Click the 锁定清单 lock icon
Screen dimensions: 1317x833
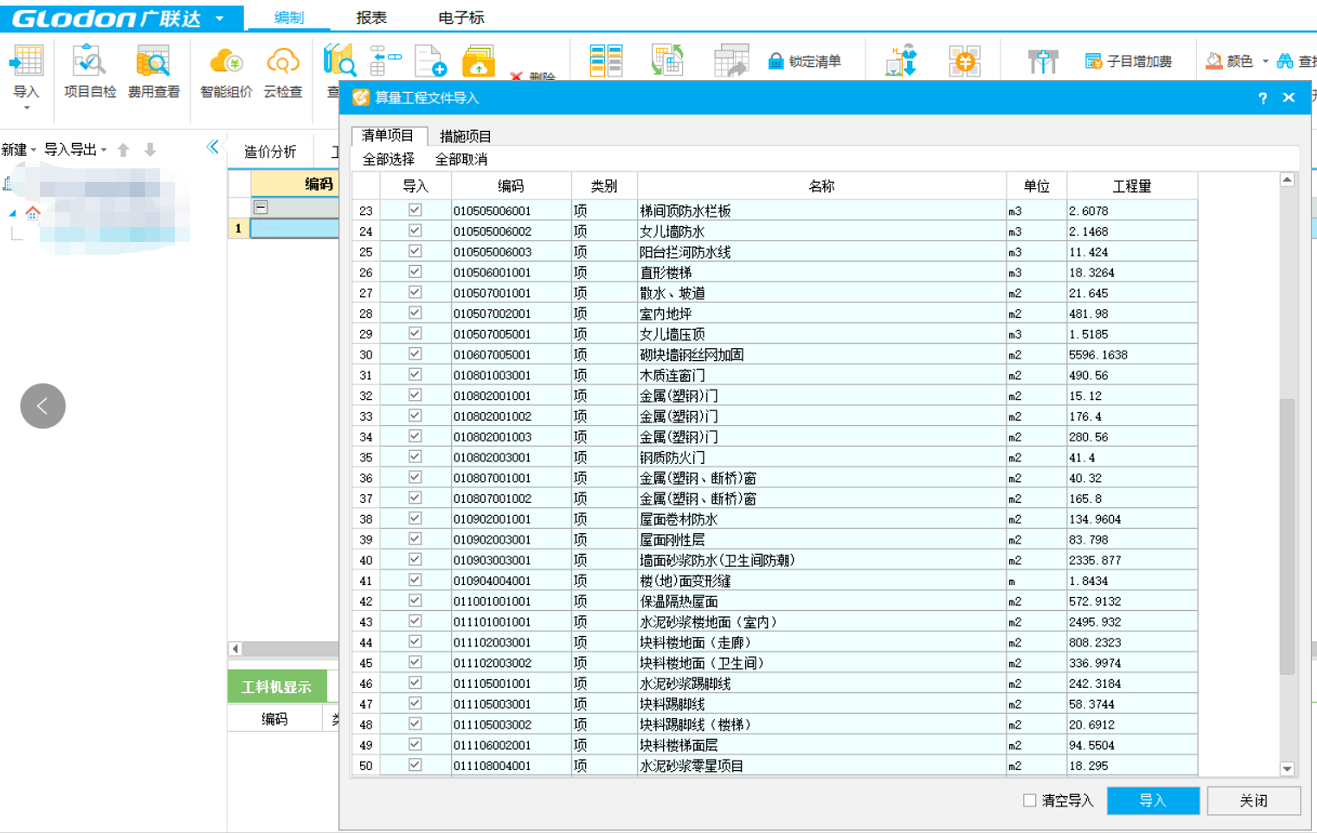coord(775,62)
